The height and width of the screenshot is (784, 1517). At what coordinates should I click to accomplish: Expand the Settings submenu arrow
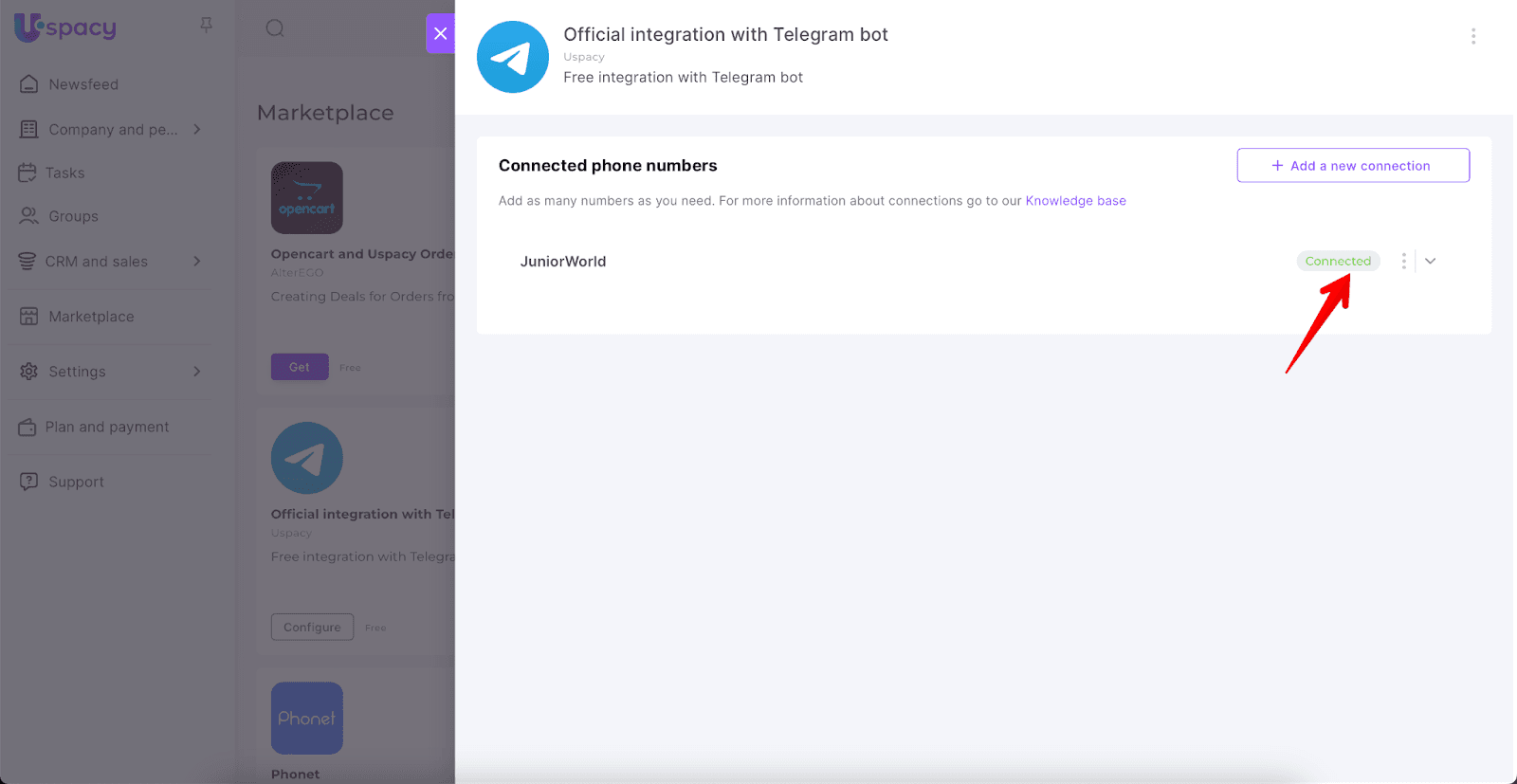click(x=197, y=372)
